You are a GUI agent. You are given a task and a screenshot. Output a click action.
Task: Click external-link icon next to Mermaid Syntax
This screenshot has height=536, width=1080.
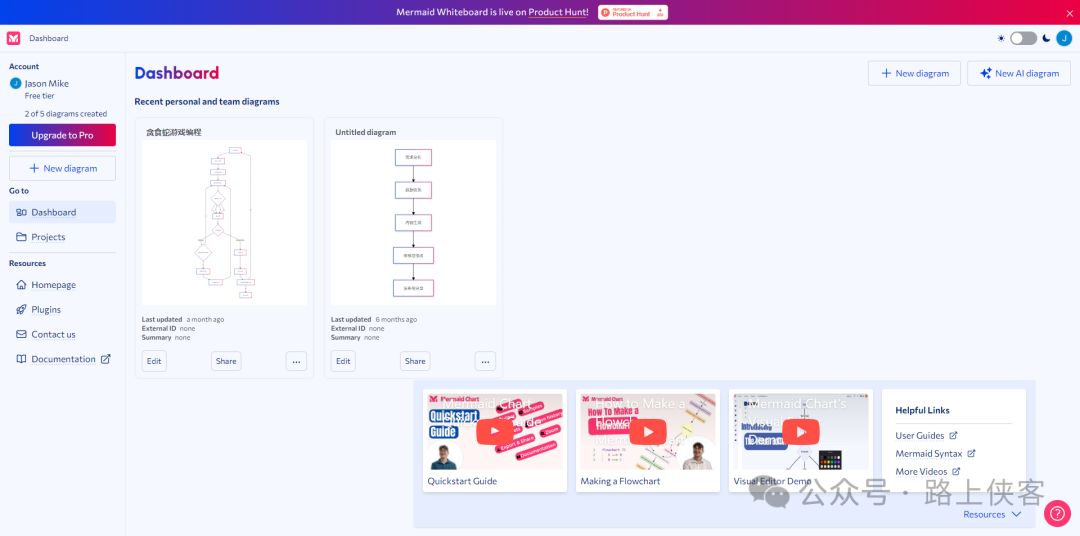point(971,453)
